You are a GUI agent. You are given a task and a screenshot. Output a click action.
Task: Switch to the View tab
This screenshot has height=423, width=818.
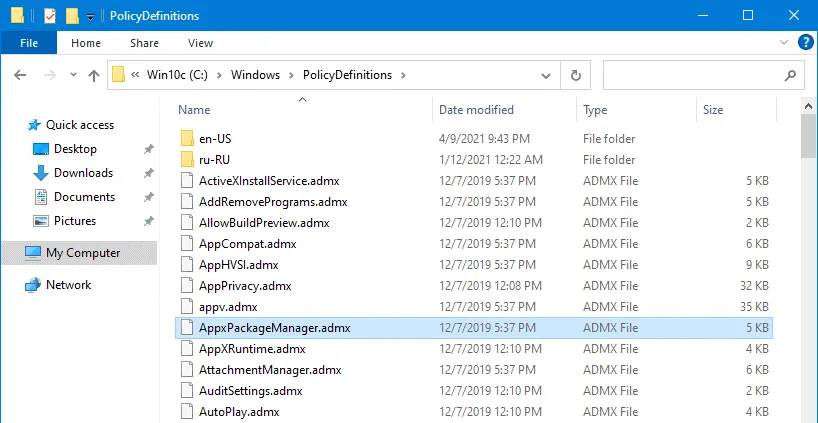click(x=200, y=43)
